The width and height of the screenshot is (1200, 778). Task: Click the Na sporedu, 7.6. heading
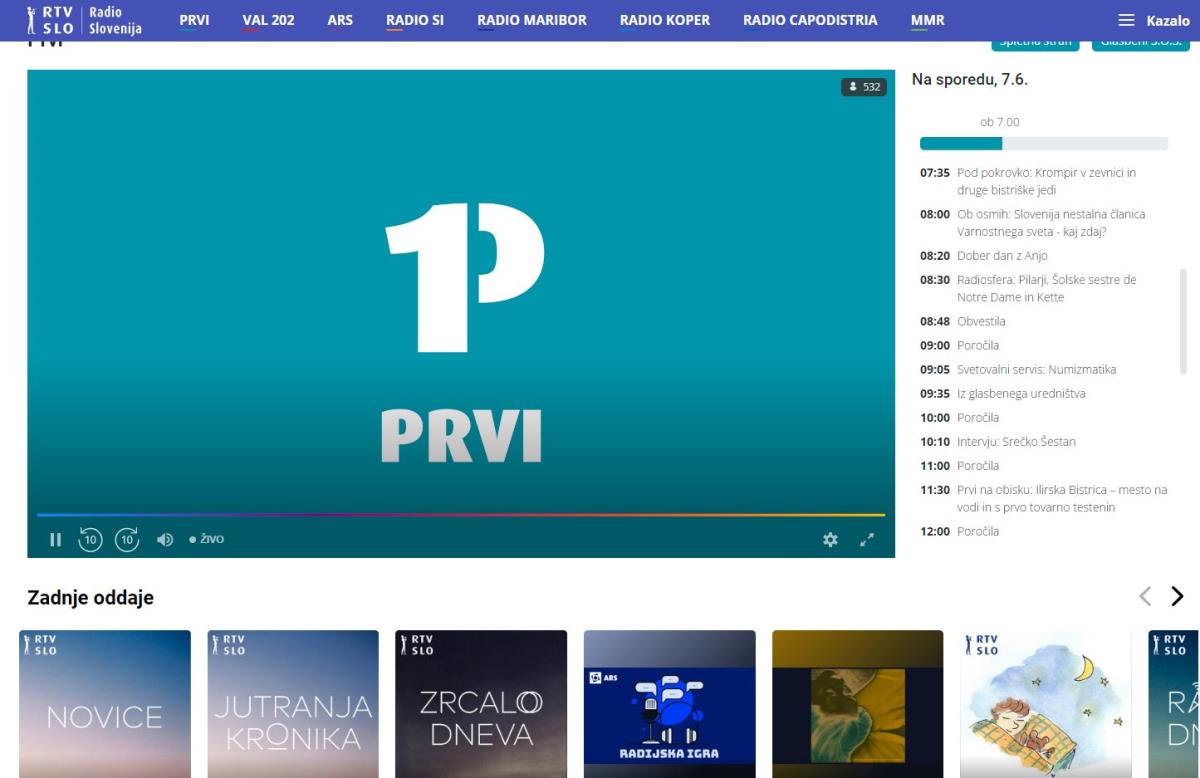click(x=970, y=80)
